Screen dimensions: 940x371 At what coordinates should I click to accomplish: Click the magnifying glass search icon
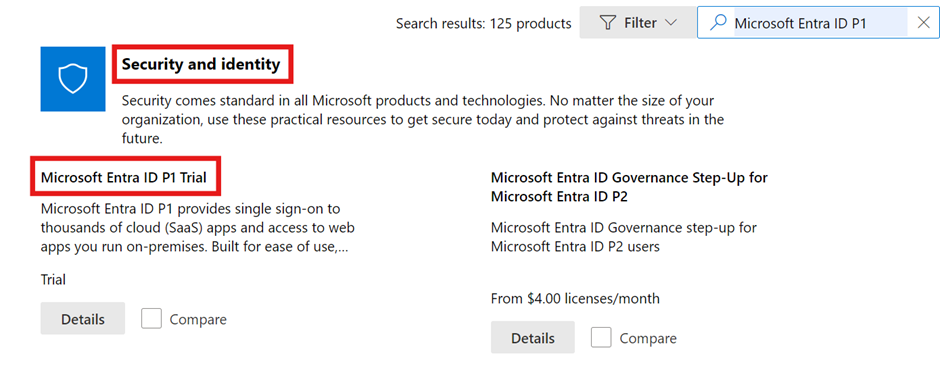[717, 23]
